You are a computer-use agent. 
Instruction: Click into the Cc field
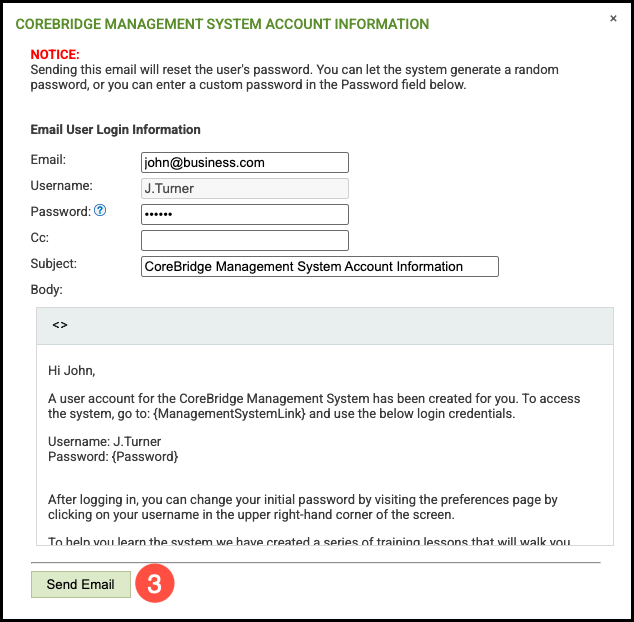(x=245, y=241)
